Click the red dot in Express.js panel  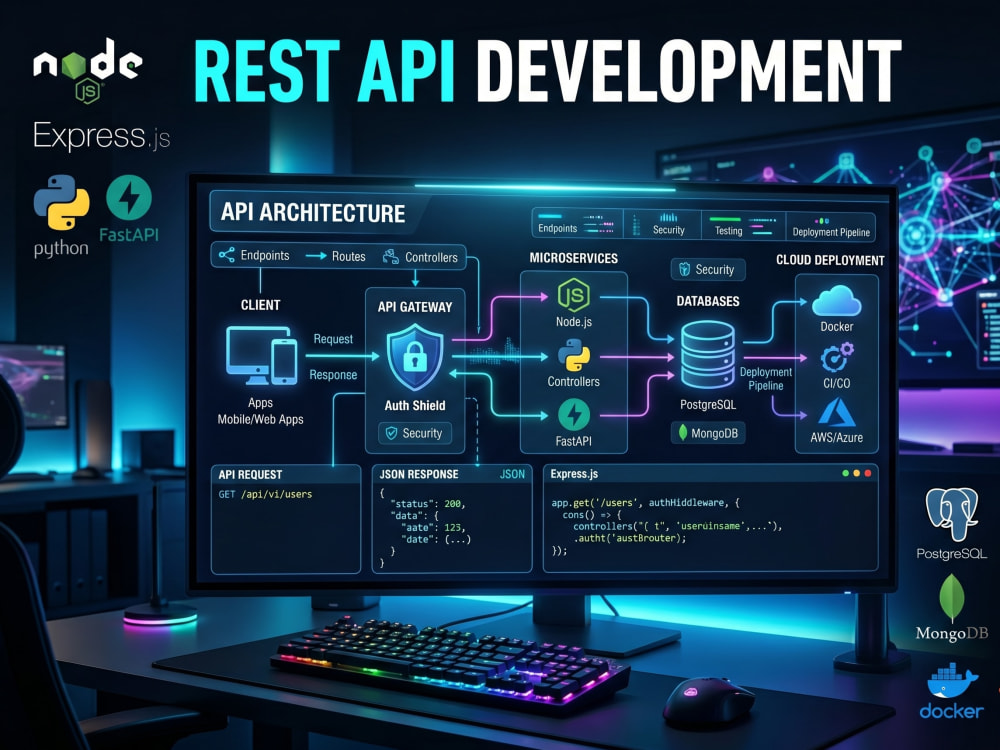click(867, 473)
